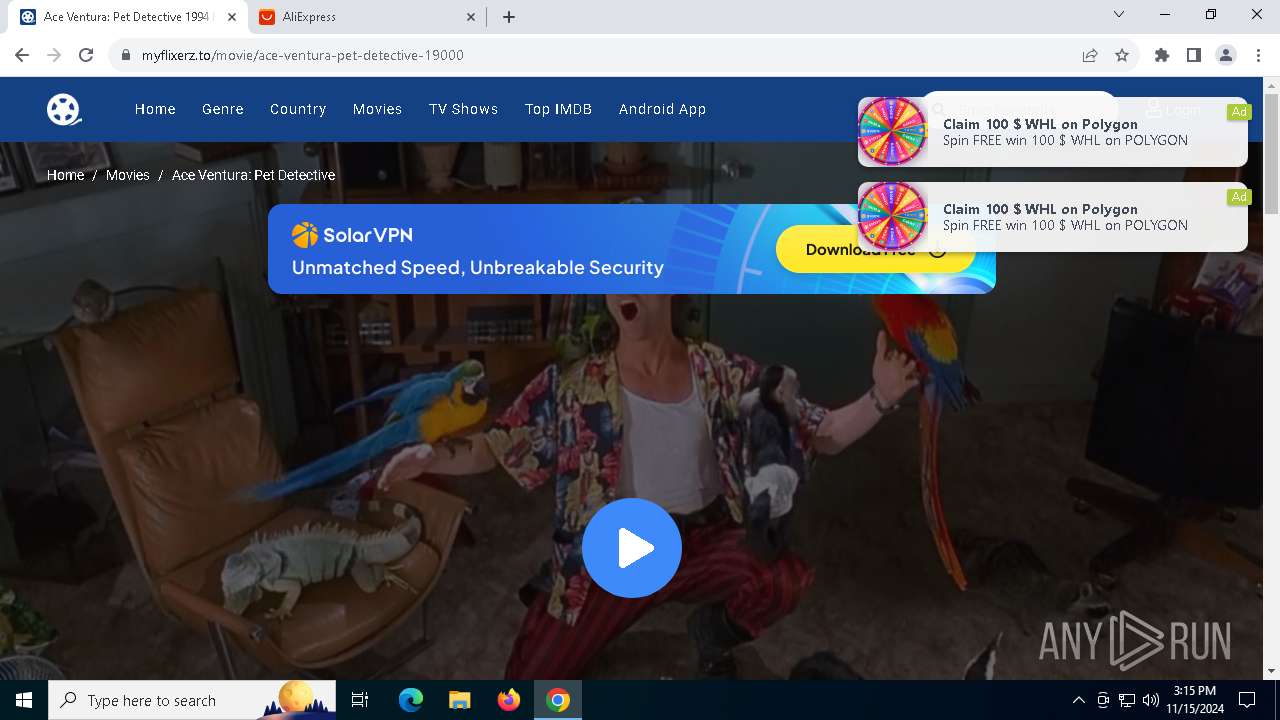Open the taskbar clock and date

[x=1195, y=700]
